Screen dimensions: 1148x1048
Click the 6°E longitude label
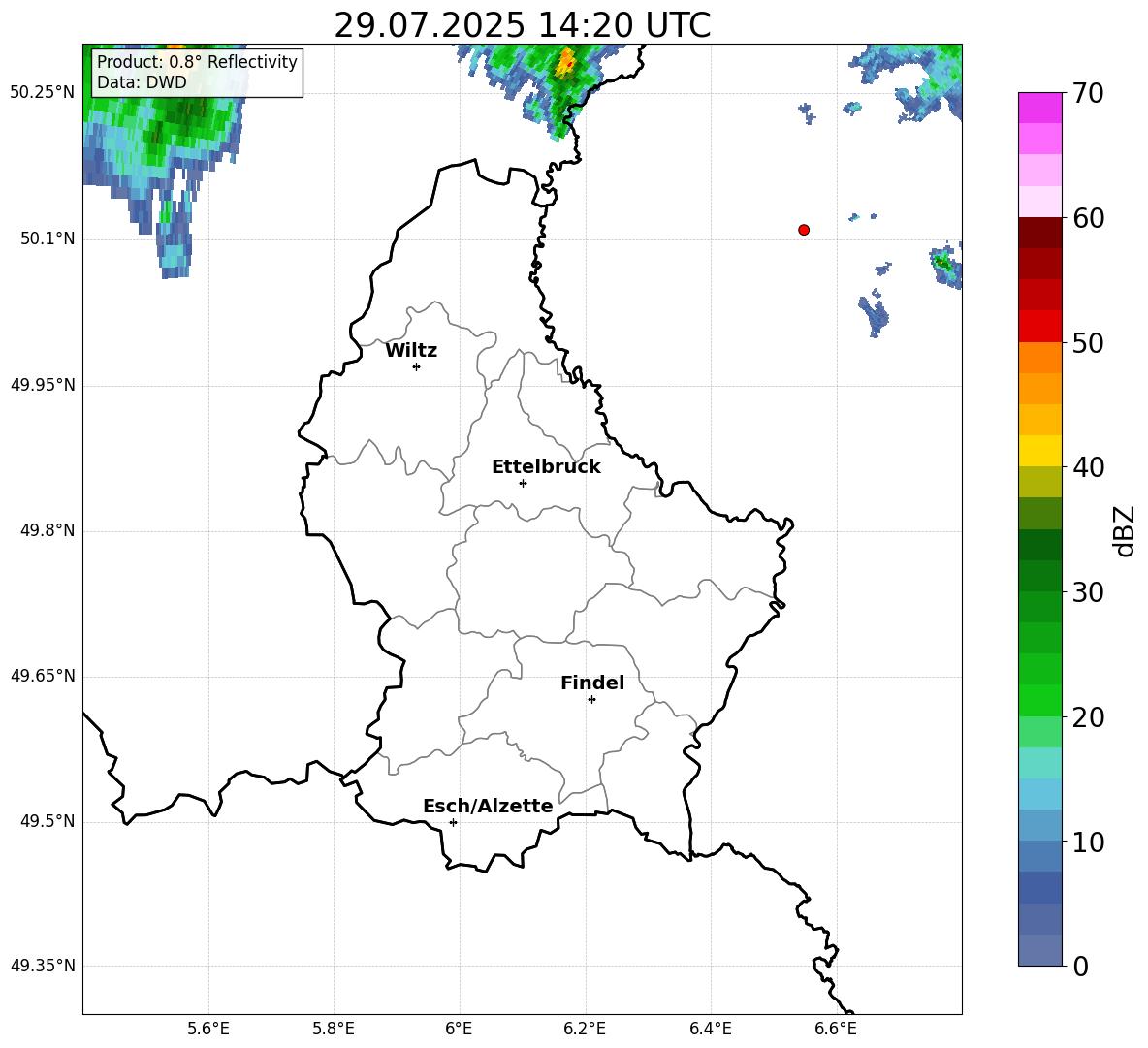tap(459, 1029)
